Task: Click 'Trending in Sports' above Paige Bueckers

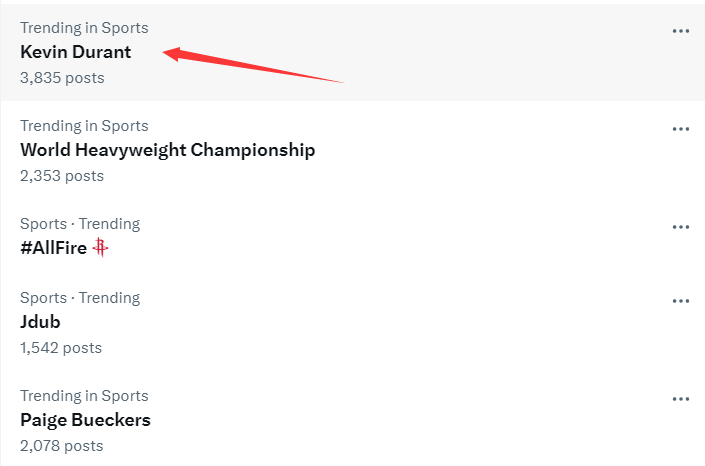Action: coord(84,396)
